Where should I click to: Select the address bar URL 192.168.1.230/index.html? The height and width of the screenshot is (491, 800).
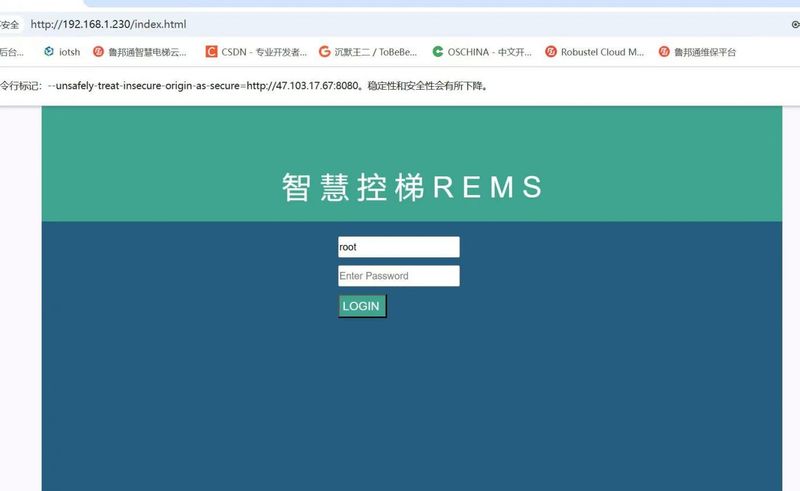[108, 24]
